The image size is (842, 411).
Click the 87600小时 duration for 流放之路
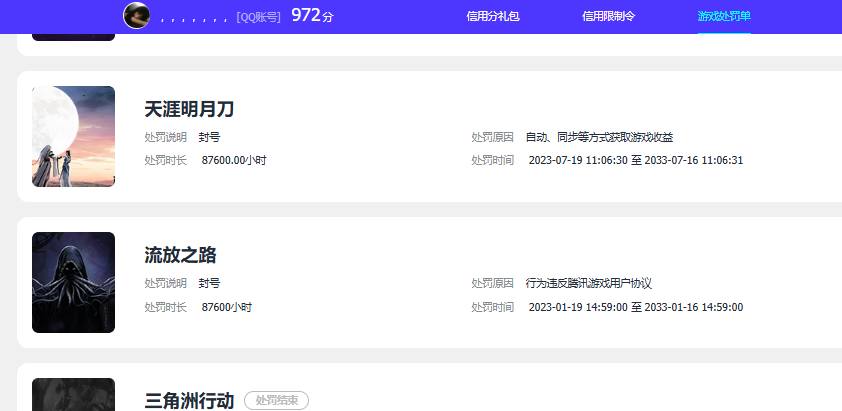(x=227, y=307)
